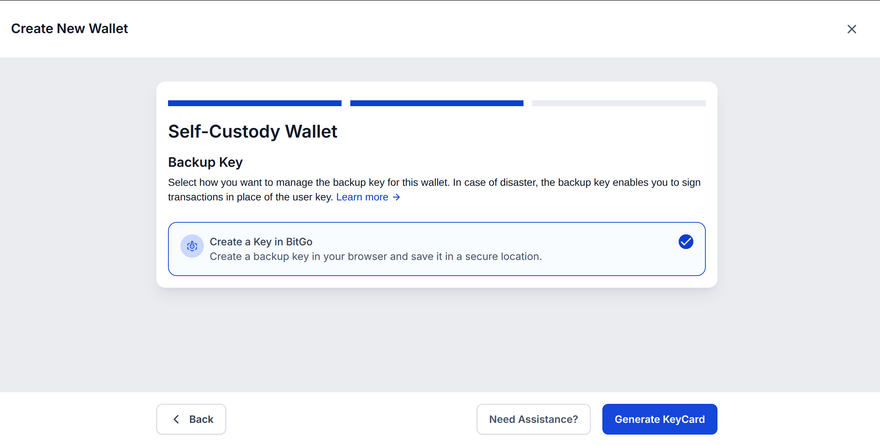Image resolution: width=880 pixels, height=445 pixels.
Task: Click the third unfilled progress segment
Action: click(x=618, y=102)
